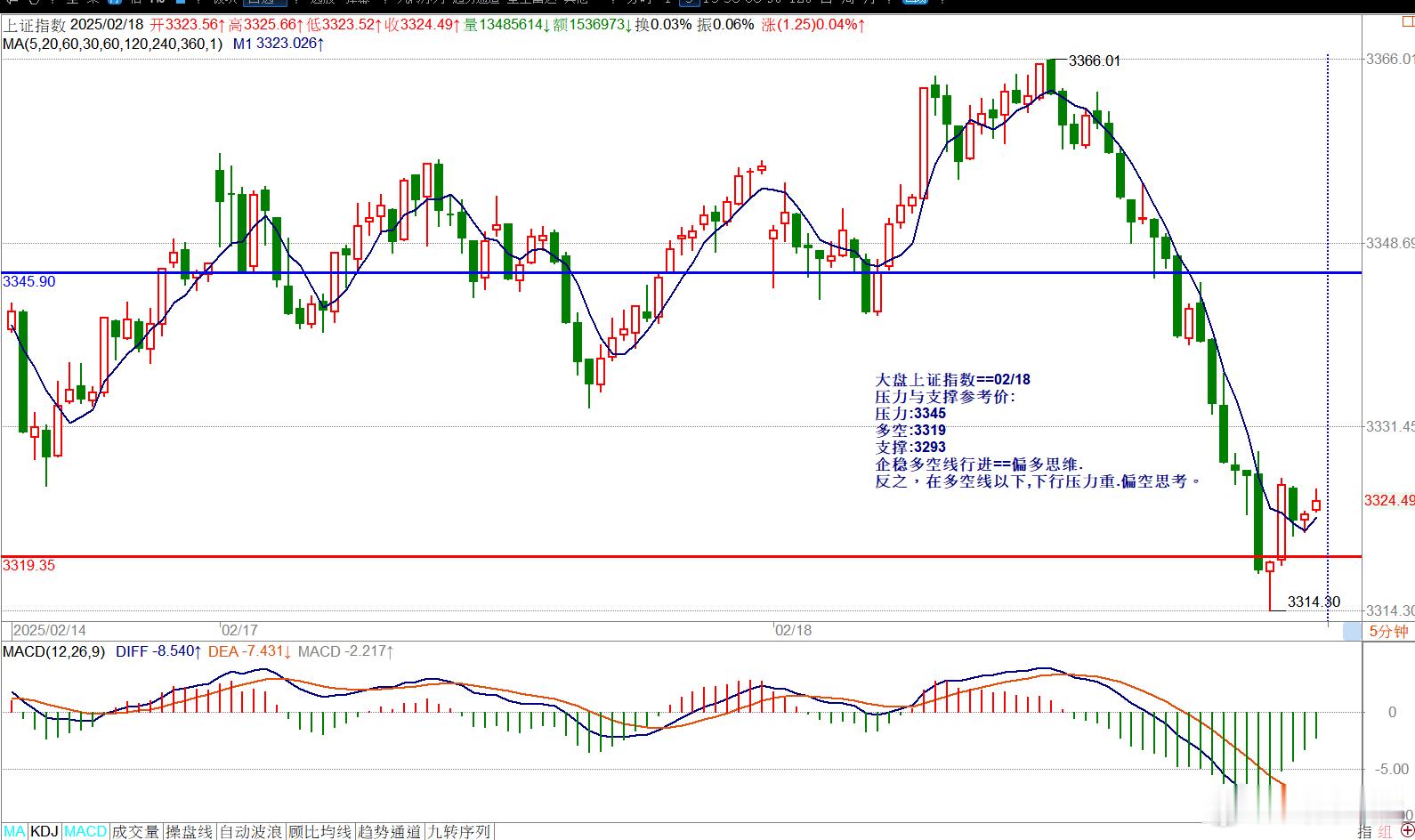Open the 自动波浪 indicator tab
Viewport: 1415px width, 840px height.
(x=251, y=831)
